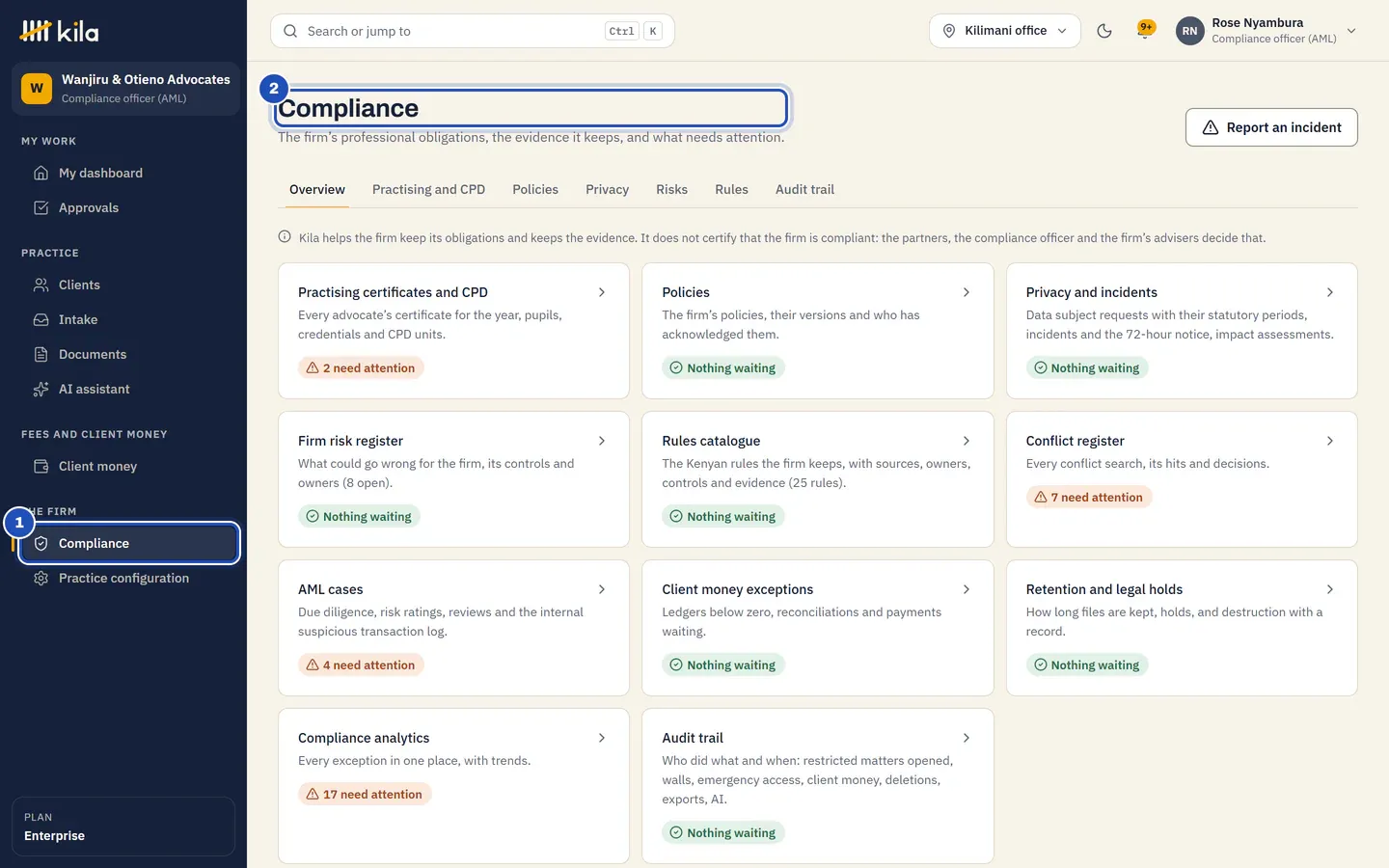Click the search magnifier icon

coord(290,31)
